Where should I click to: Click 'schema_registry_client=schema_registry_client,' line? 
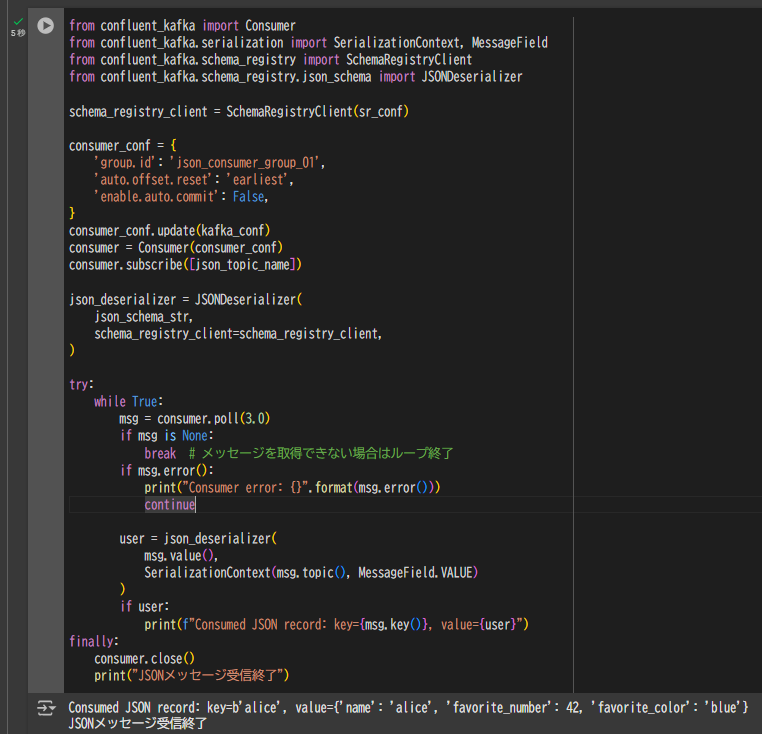(x=238, y=333)
